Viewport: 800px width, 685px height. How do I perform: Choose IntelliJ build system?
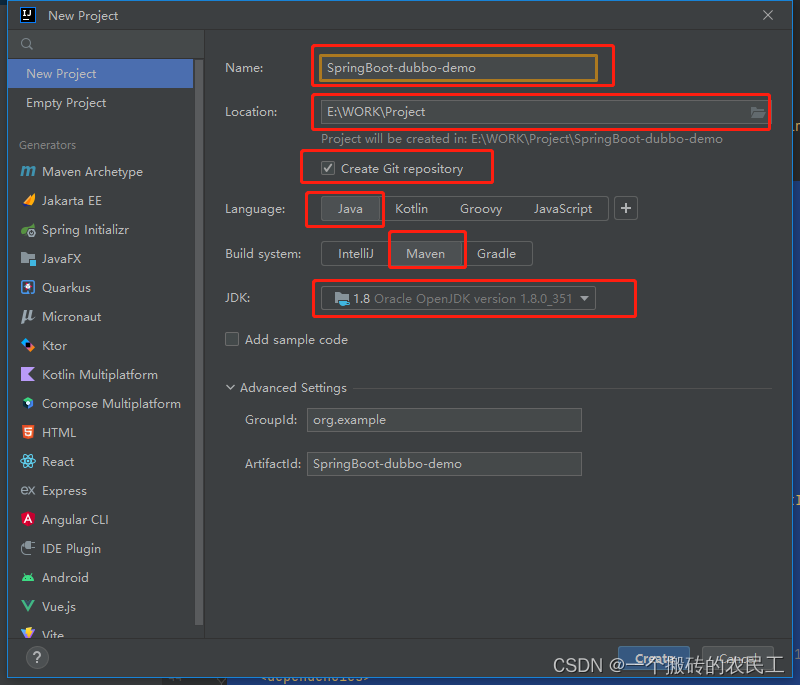pyautogui.click(x=356, y=253)
